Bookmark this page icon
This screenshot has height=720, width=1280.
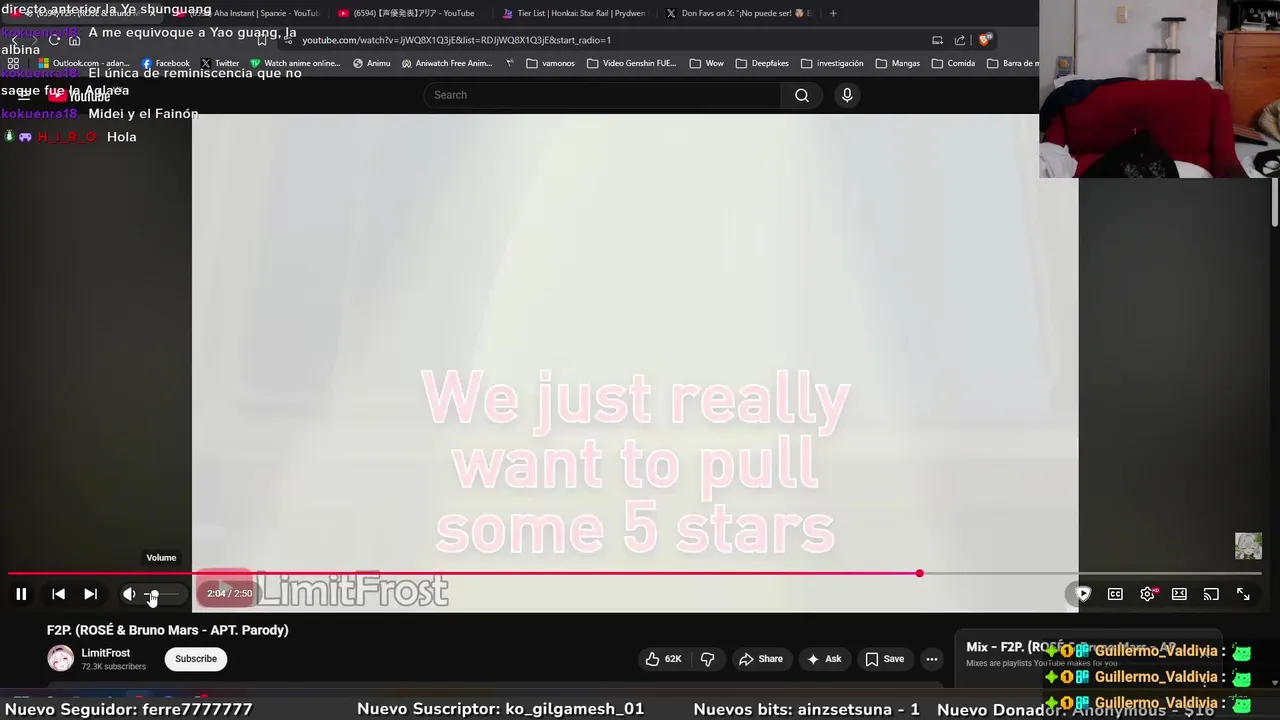coord(262,40)
